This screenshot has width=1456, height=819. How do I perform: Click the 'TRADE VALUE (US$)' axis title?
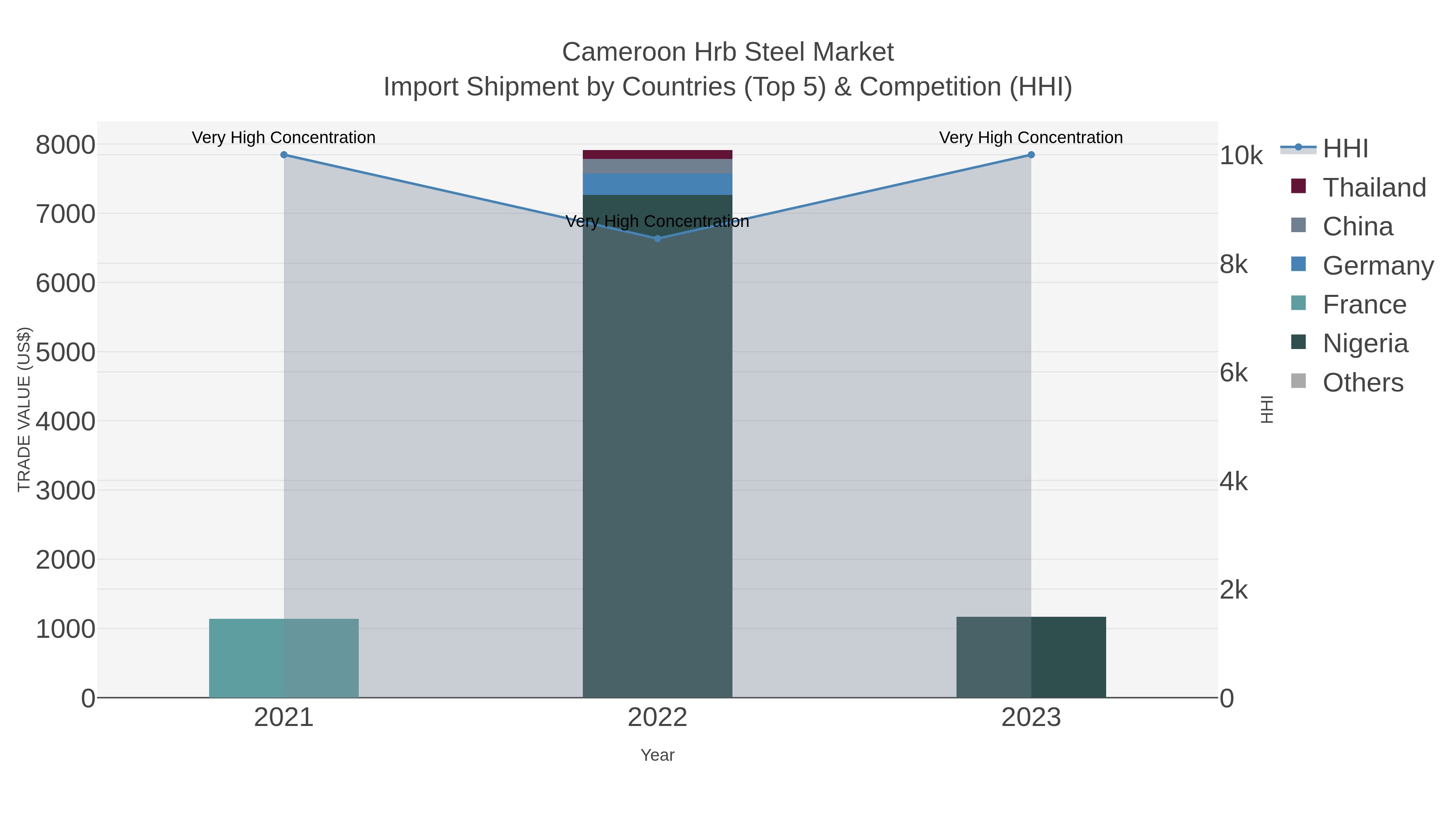tap(24, 409)
